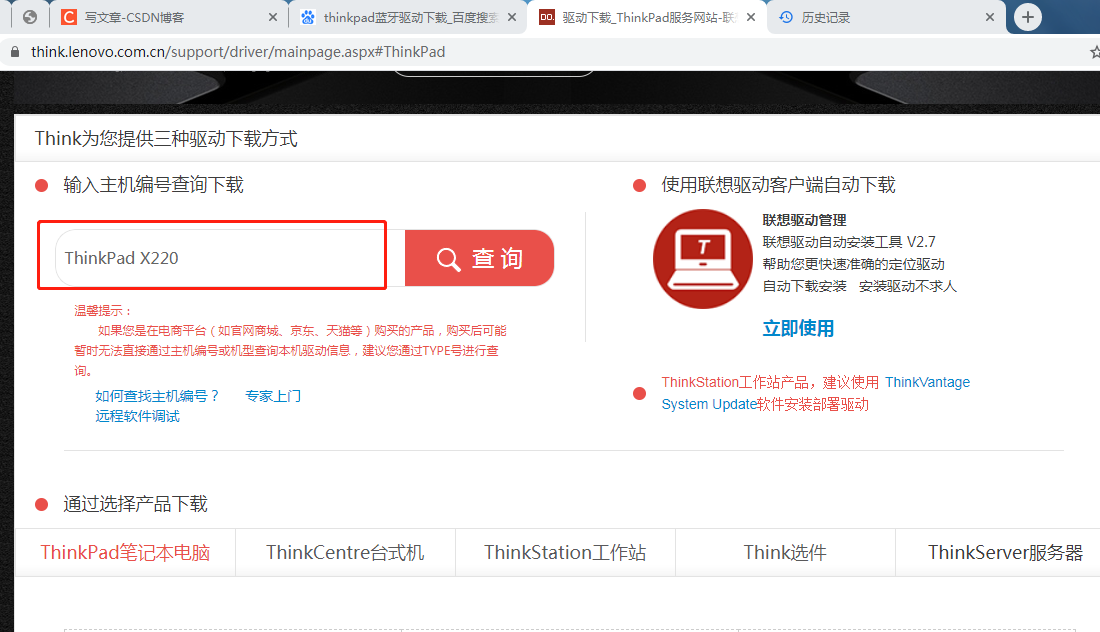This screenshot has width=1100, height=632.
Task: Close the thinkpad蓝牙驱动下载 Baidu tab
Action: 512,18
